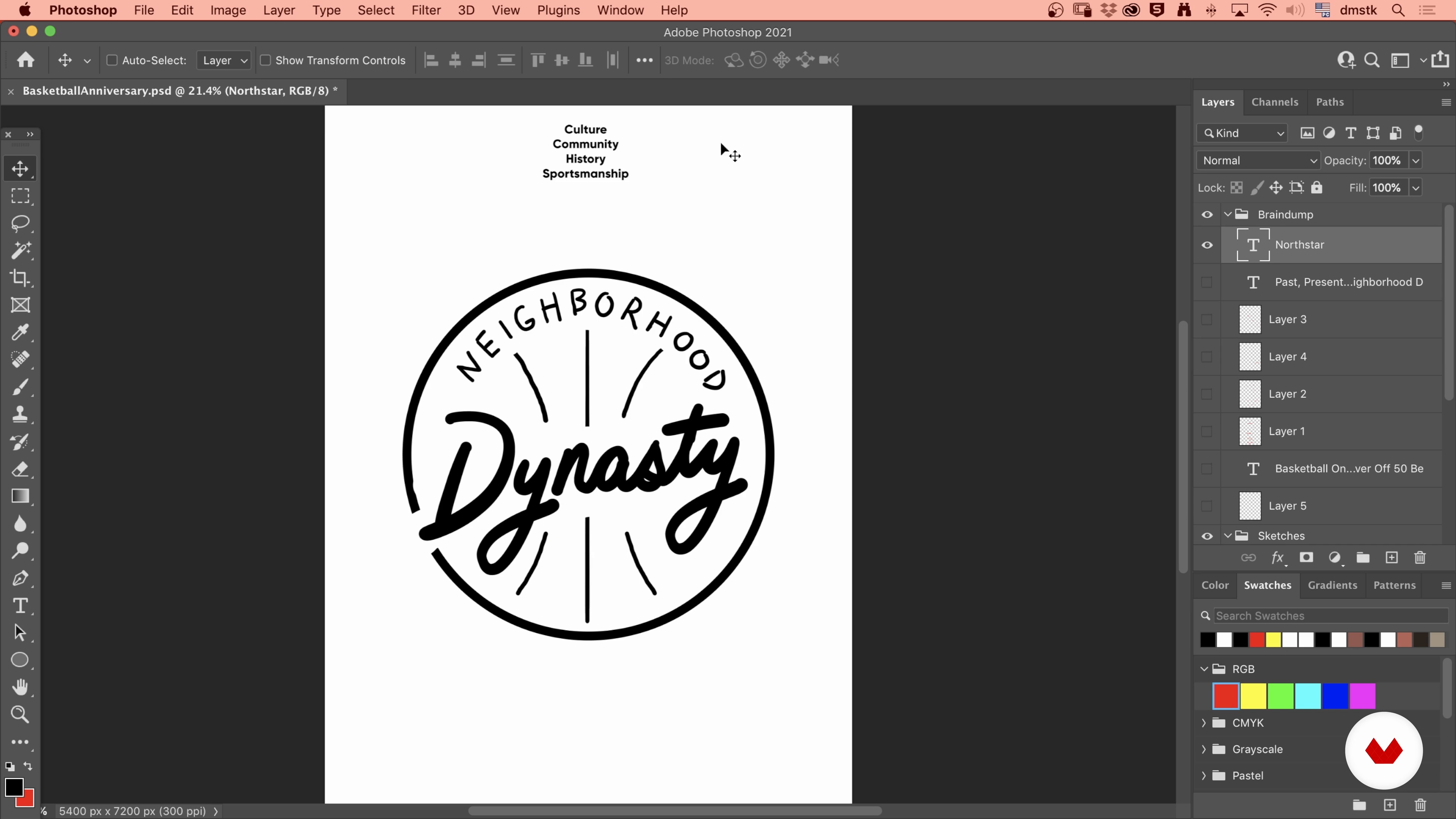Viewport: 1456px width, 819px height.
Task: Show Layer 4 visibility
Action: (1207, 357)
